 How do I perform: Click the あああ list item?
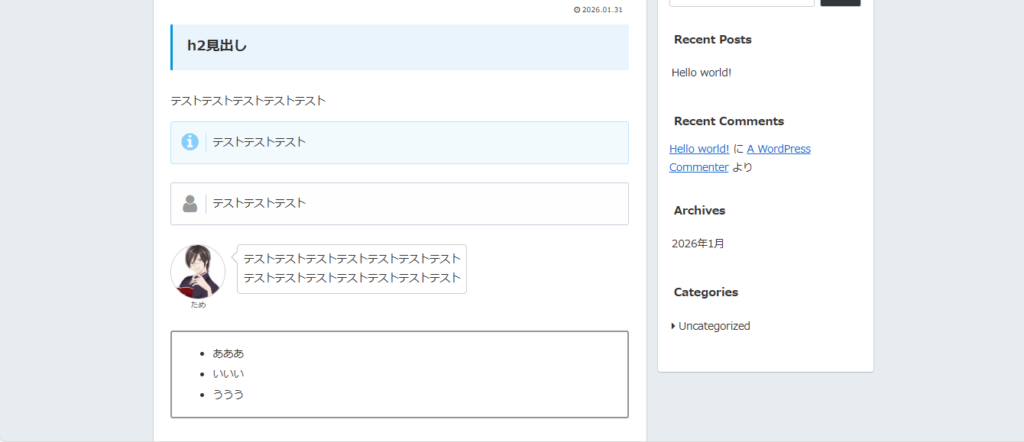[x=228, y=353]
